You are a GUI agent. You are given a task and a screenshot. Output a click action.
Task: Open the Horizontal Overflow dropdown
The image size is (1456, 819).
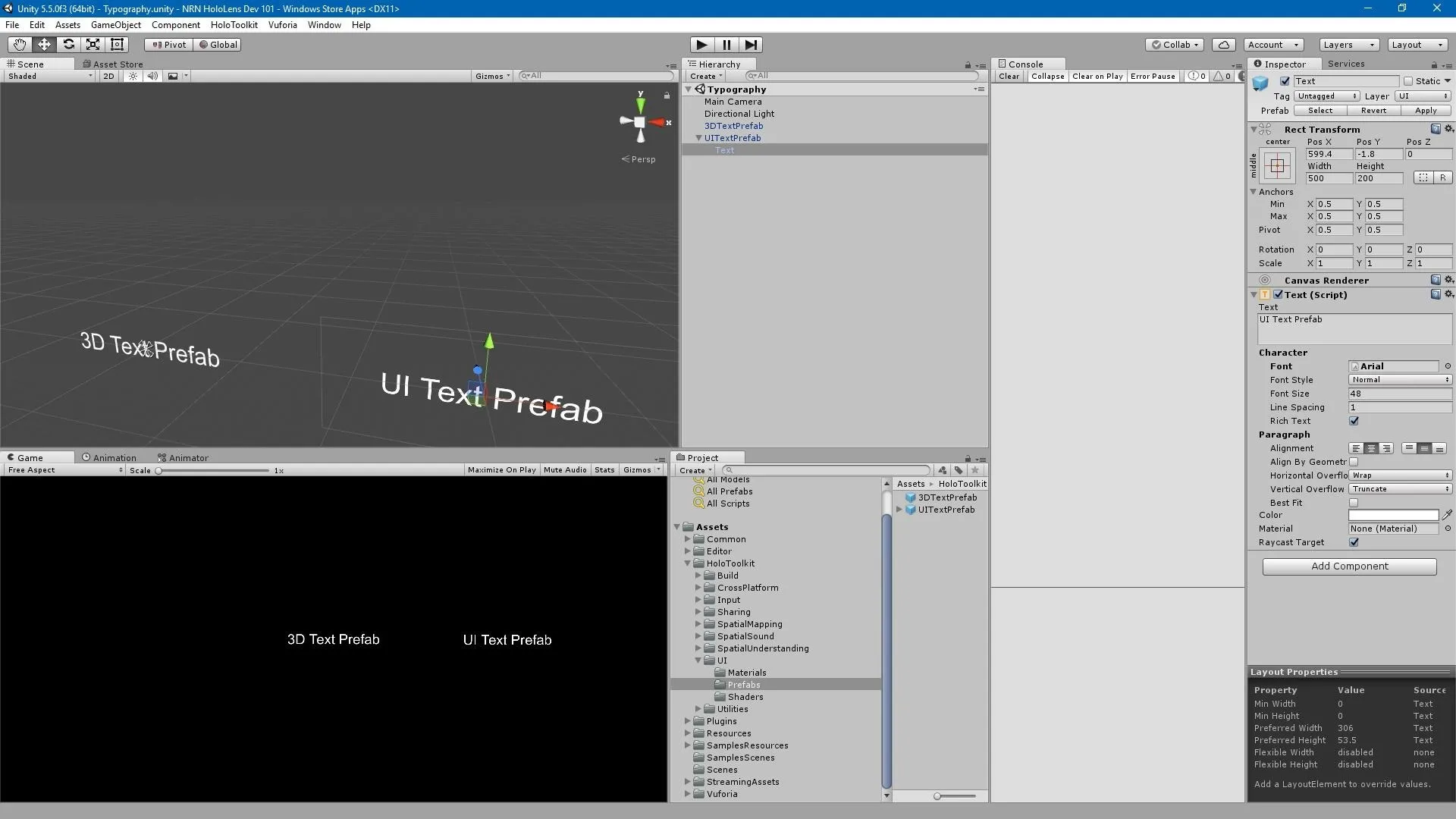[x=1400, y=475]
